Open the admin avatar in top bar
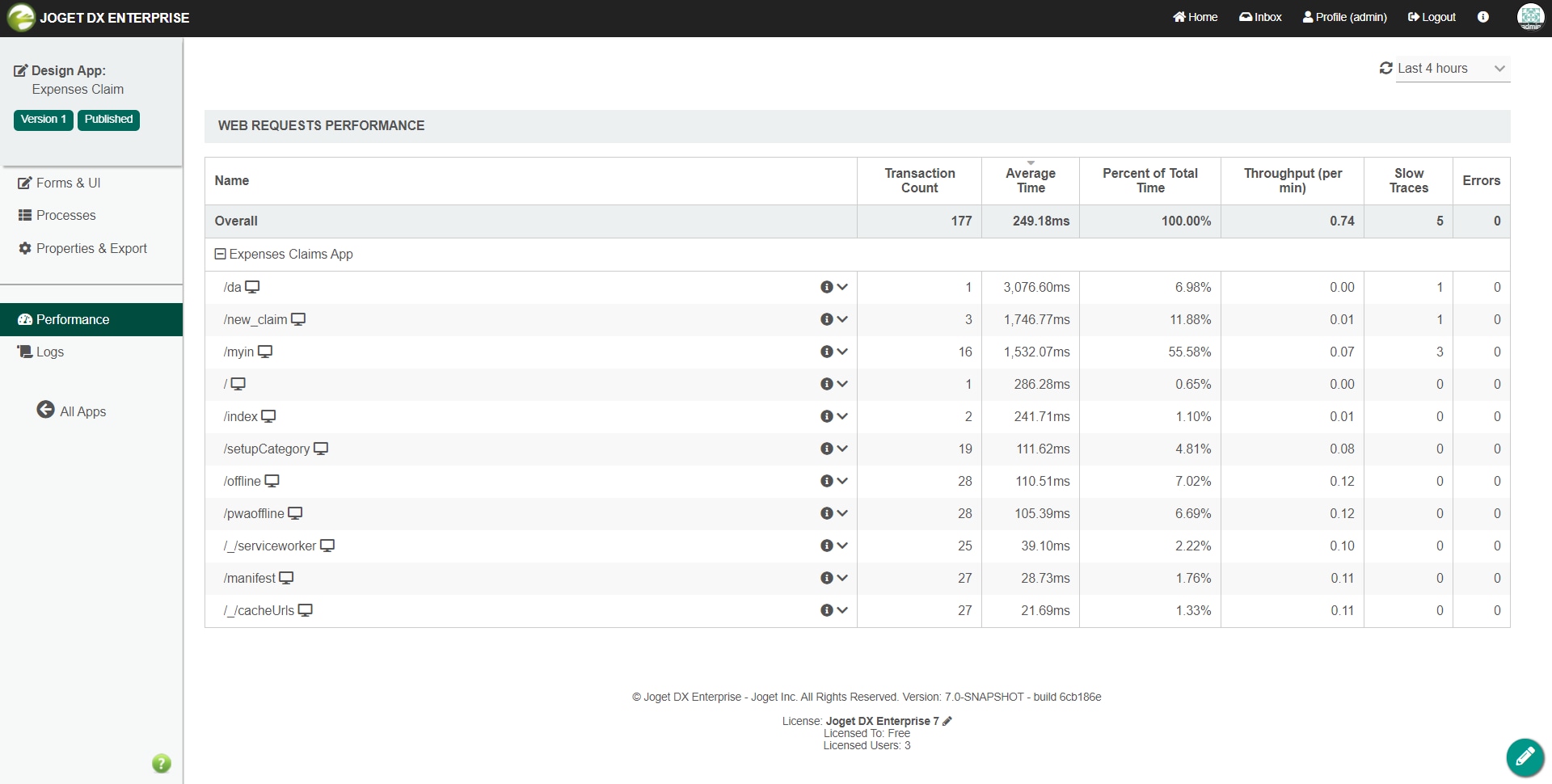 point(1530,17)
